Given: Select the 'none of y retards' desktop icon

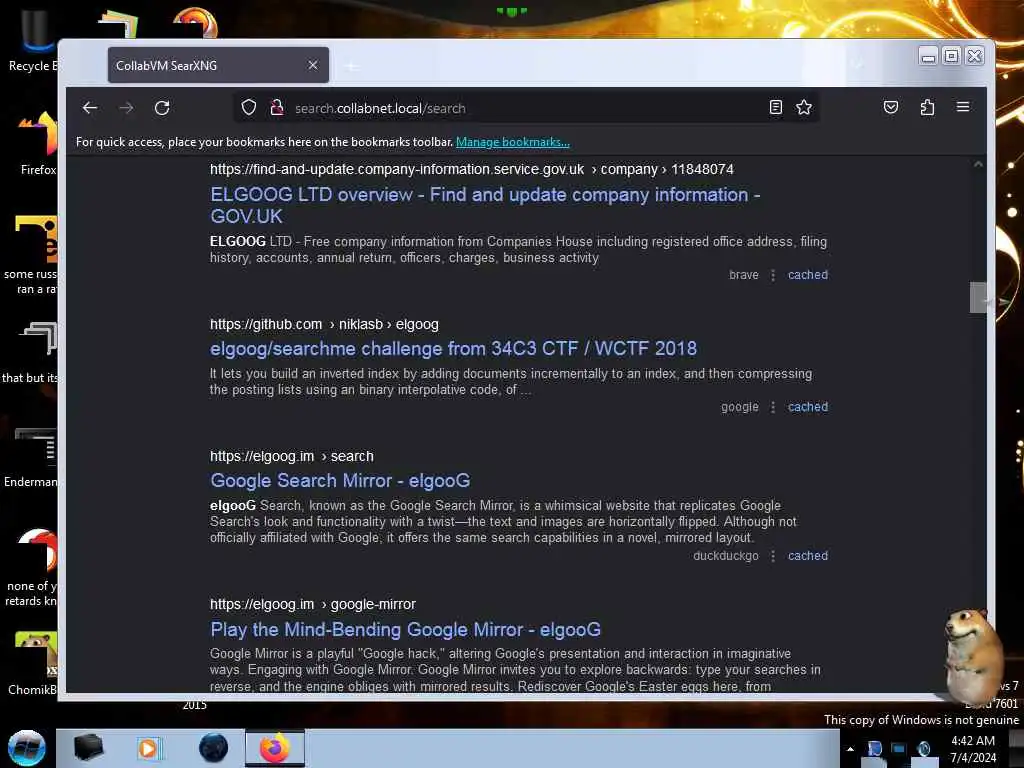Looking at the screenshot, I should [31, 568].
